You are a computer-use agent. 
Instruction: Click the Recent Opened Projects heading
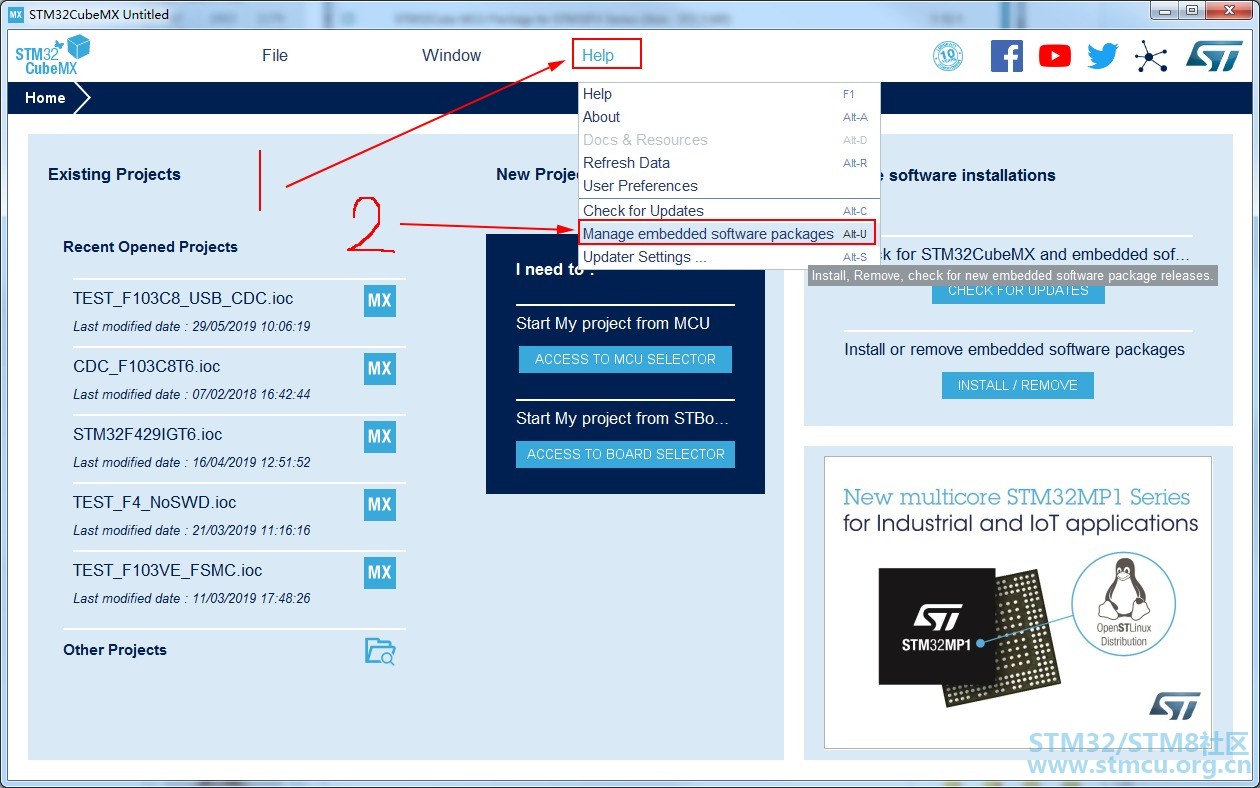tap(150, 247)
